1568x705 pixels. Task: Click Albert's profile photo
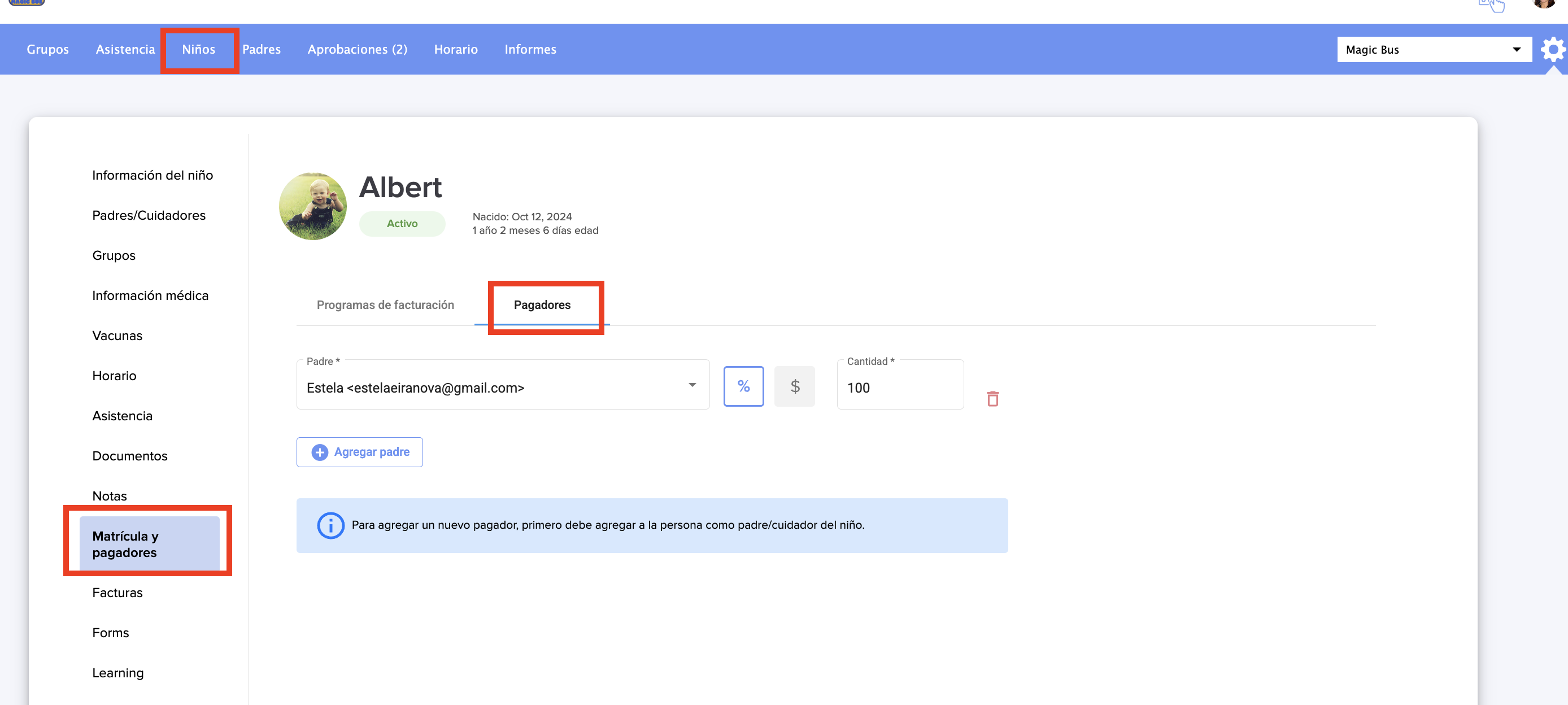(313, 206)
